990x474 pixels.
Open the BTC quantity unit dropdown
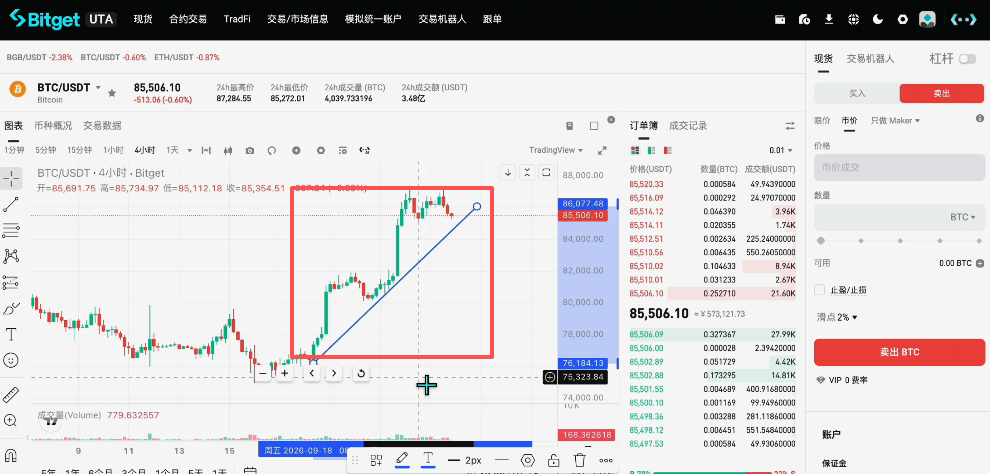click(x=963, y=217)
